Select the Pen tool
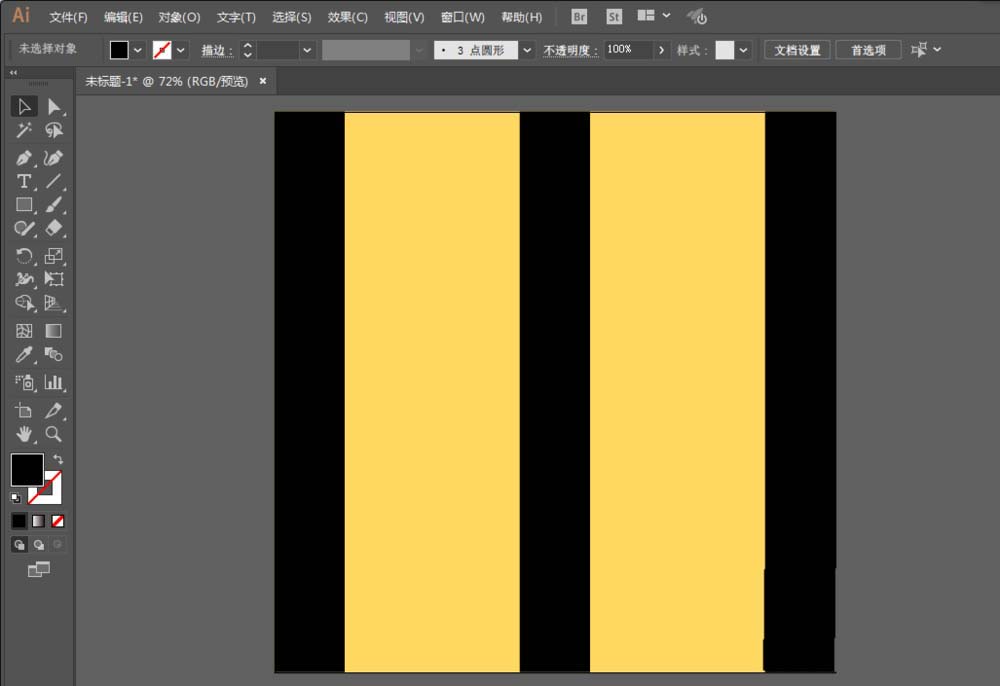 24,158
